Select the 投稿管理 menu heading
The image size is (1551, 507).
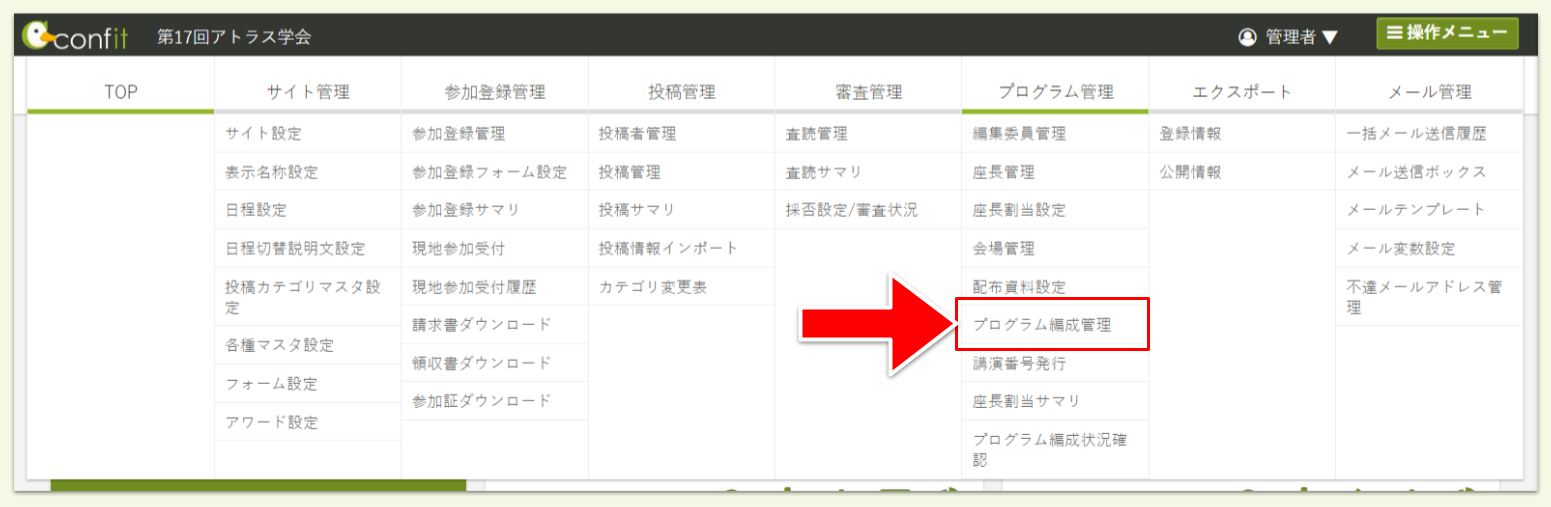coord(681,92)
